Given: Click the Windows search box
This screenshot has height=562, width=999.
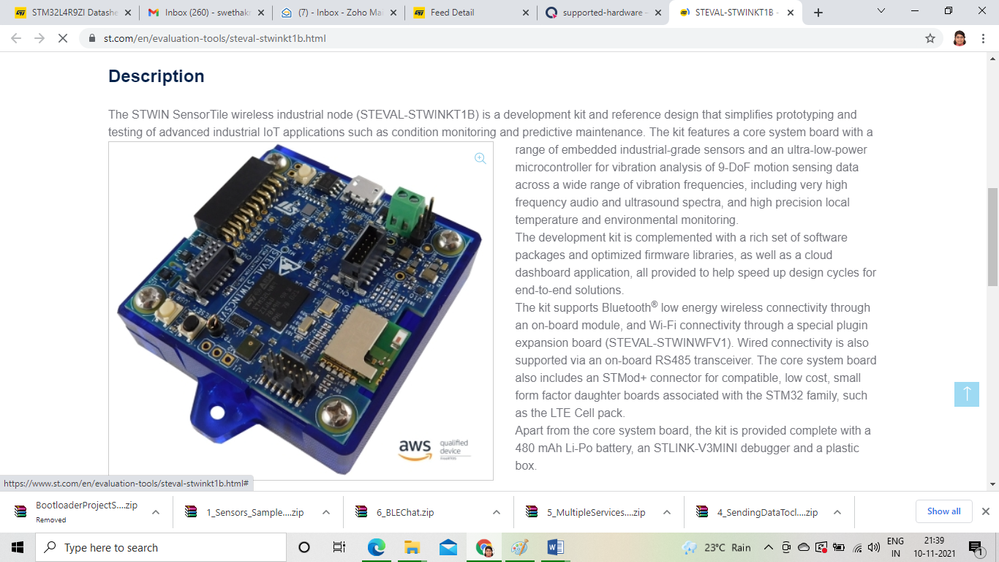Looking at the screenshot, I should pos(161,547).
